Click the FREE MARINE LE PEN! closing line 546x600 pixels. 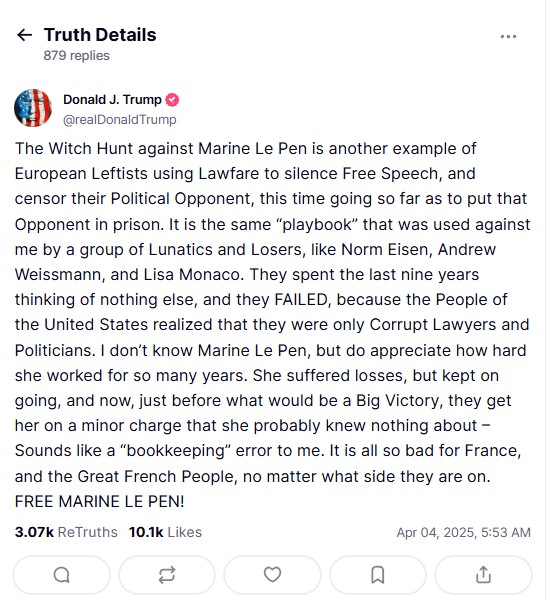[x=99, y=501]
